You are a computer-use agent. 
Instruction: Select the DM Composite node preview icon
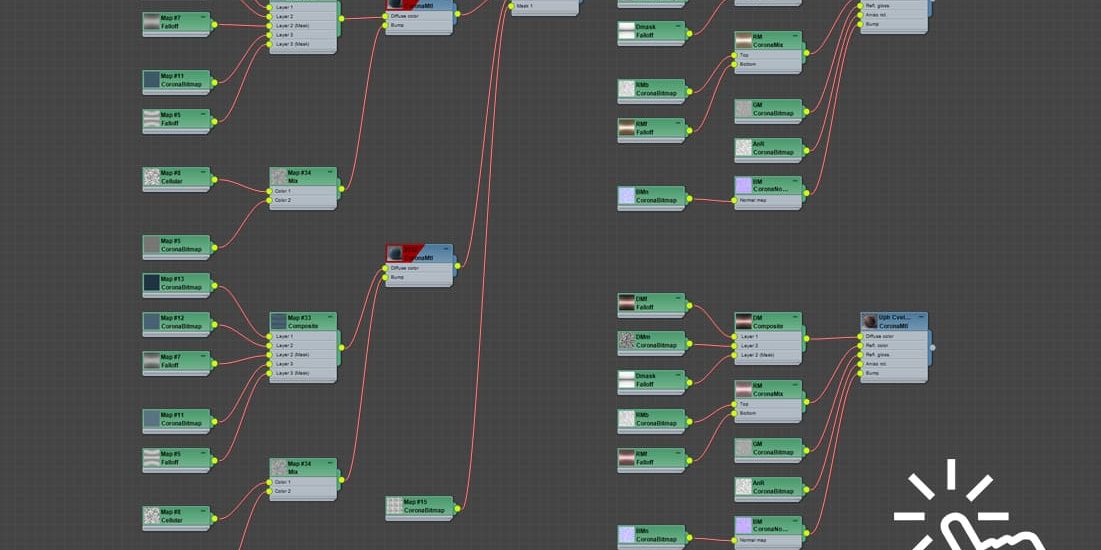(744, 322)
